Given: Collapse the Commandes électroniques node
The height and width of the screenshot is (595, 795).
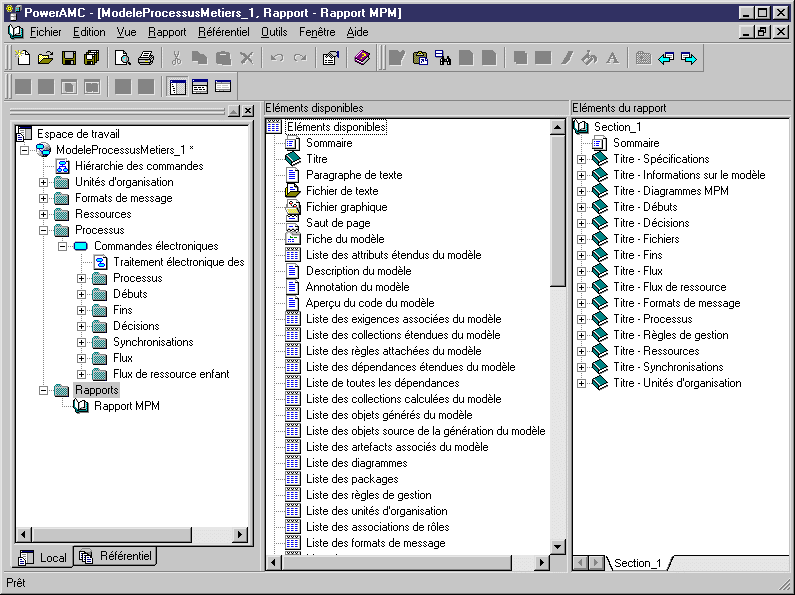Looking at the screenshot, I should (x=62, y=246).
